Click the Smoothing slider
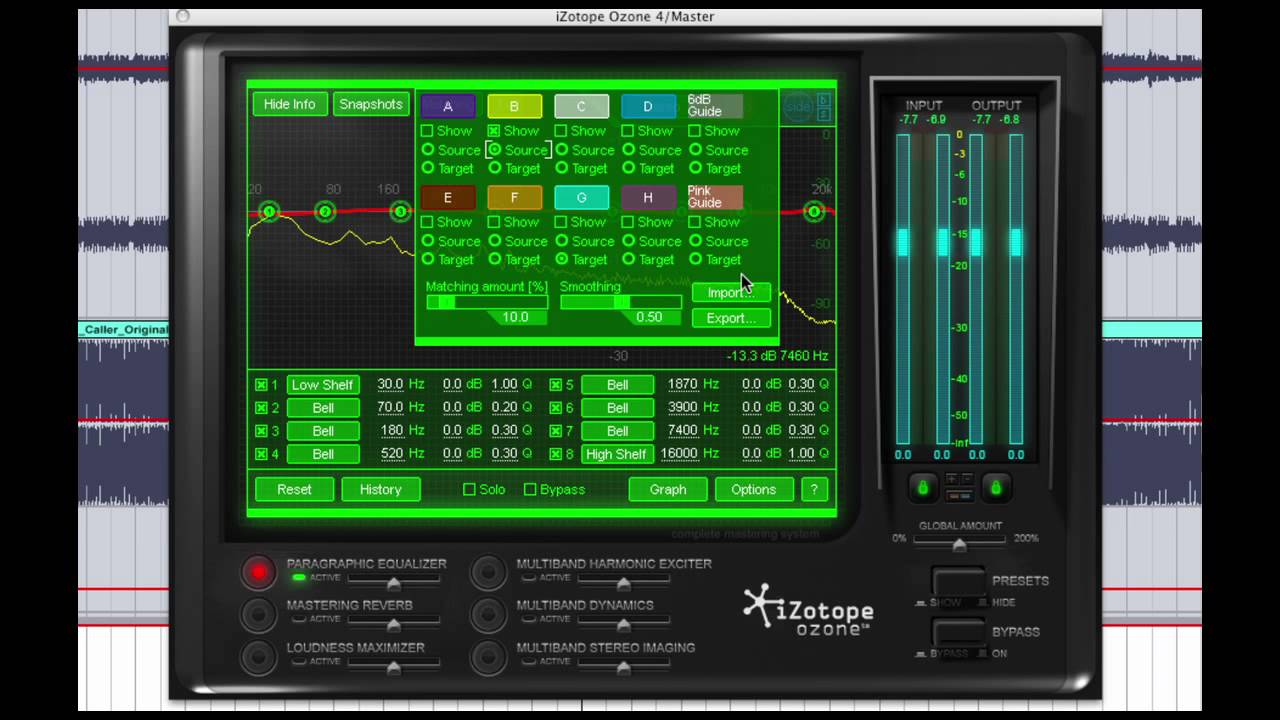Viewport: 1280px width, 720px height. click(621, 302)
